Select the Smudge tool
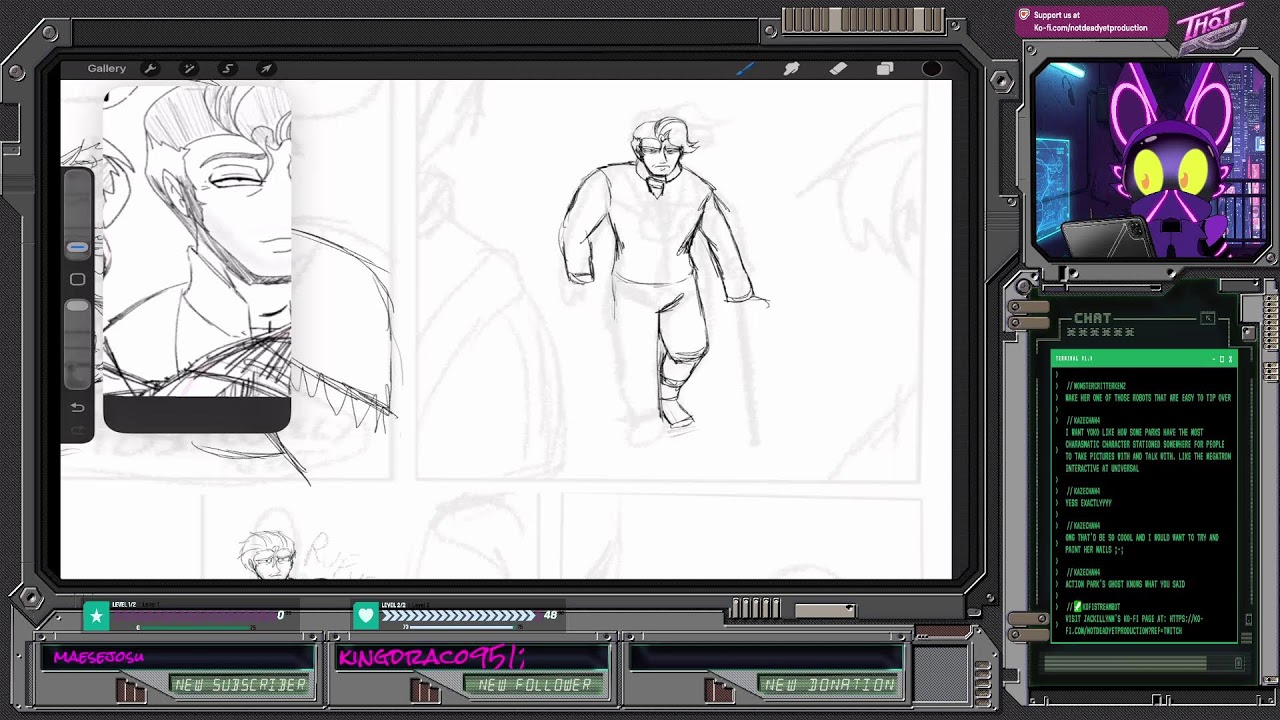The image size is (1280, 720). 791,68
